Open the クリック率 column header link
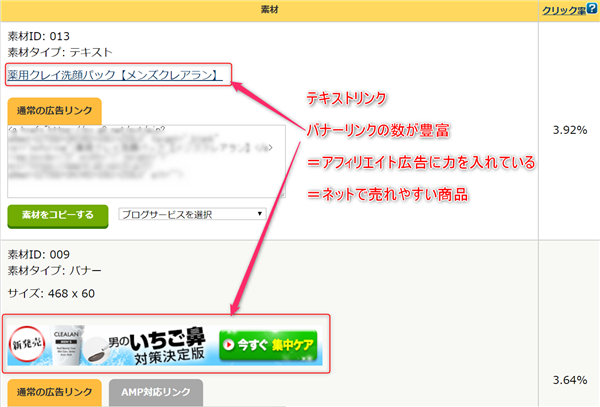 (564, 11)
